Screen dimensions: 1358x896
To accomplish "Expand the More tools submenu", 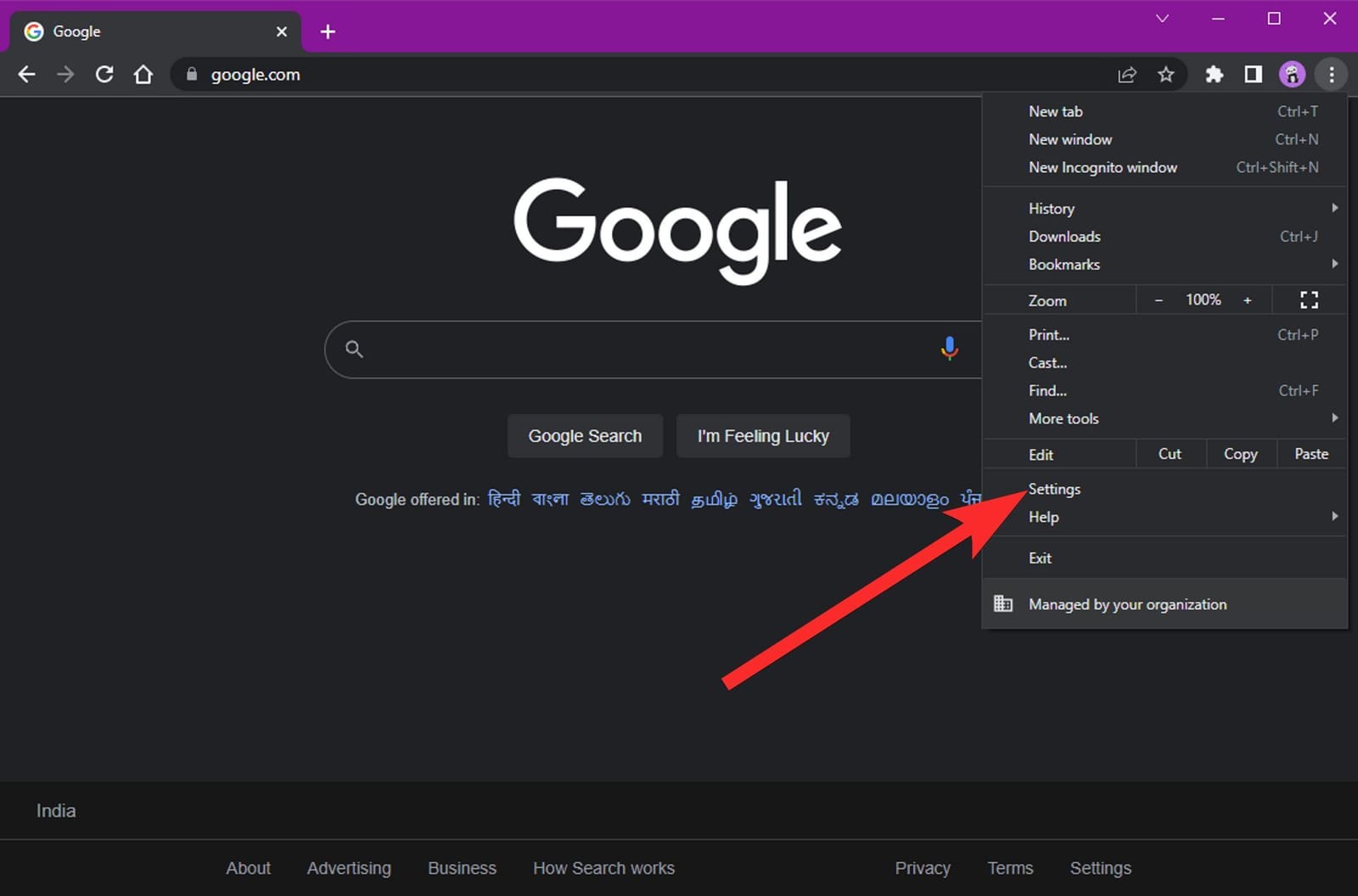I will coord(1063,418).
